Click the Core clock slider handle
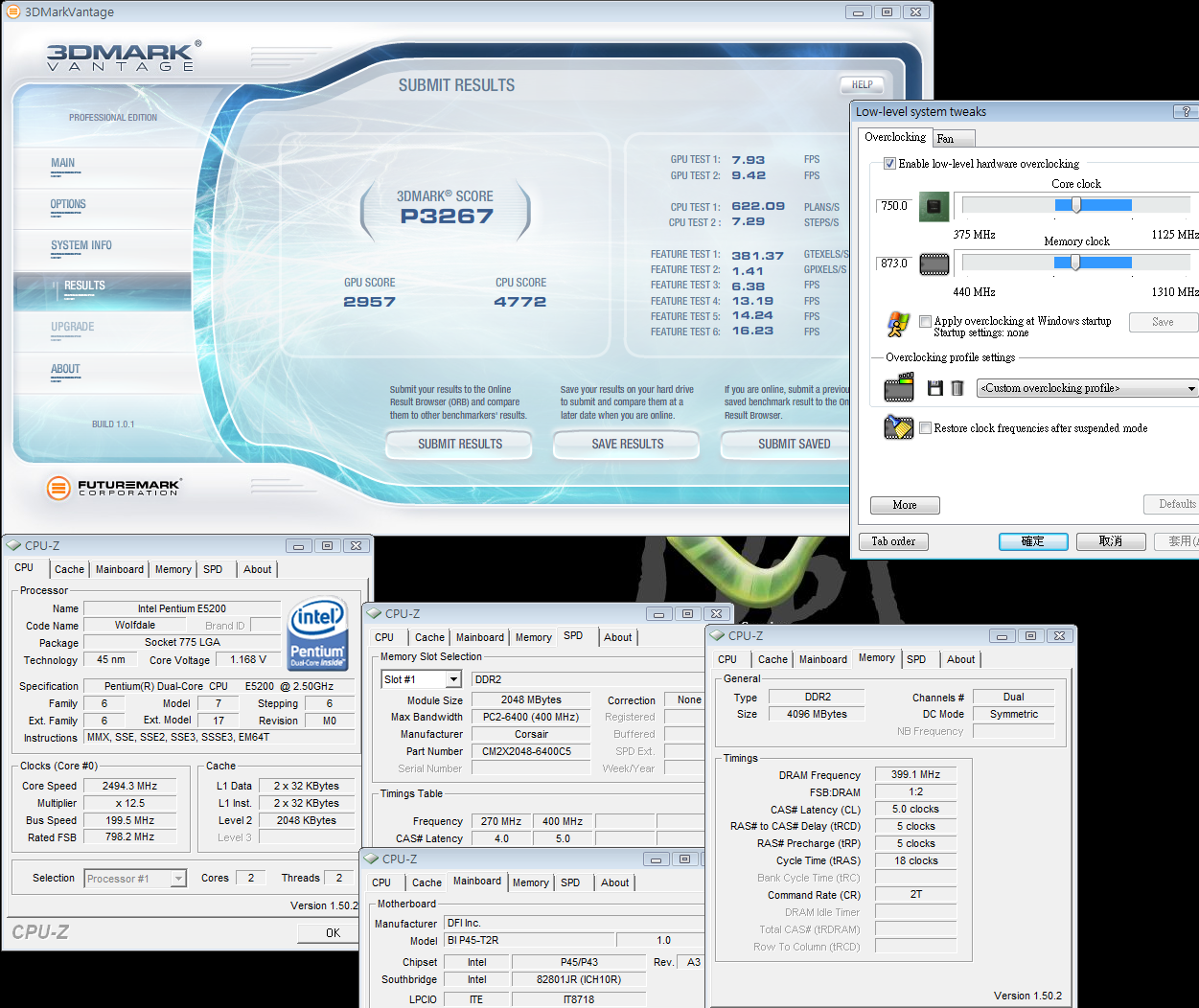 1076,205
